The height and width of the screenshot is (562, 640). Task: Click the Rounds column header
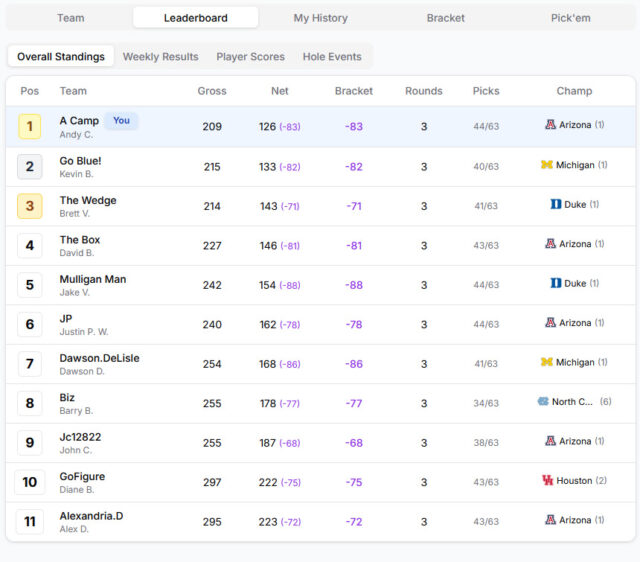pyautogui.click(x=424, y=91)
